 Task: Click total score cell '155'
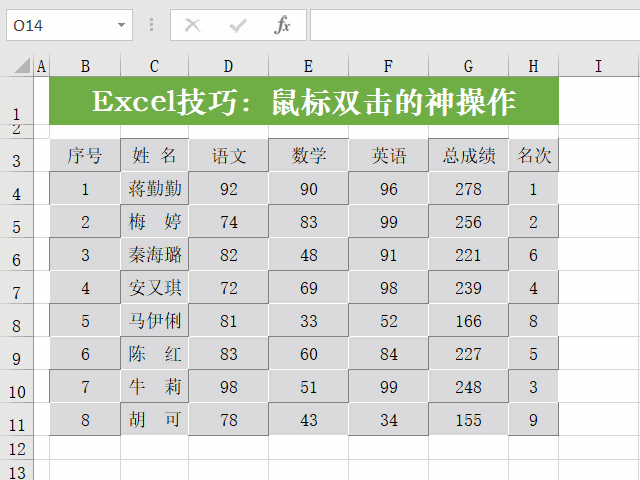click(x=468, y=419)
